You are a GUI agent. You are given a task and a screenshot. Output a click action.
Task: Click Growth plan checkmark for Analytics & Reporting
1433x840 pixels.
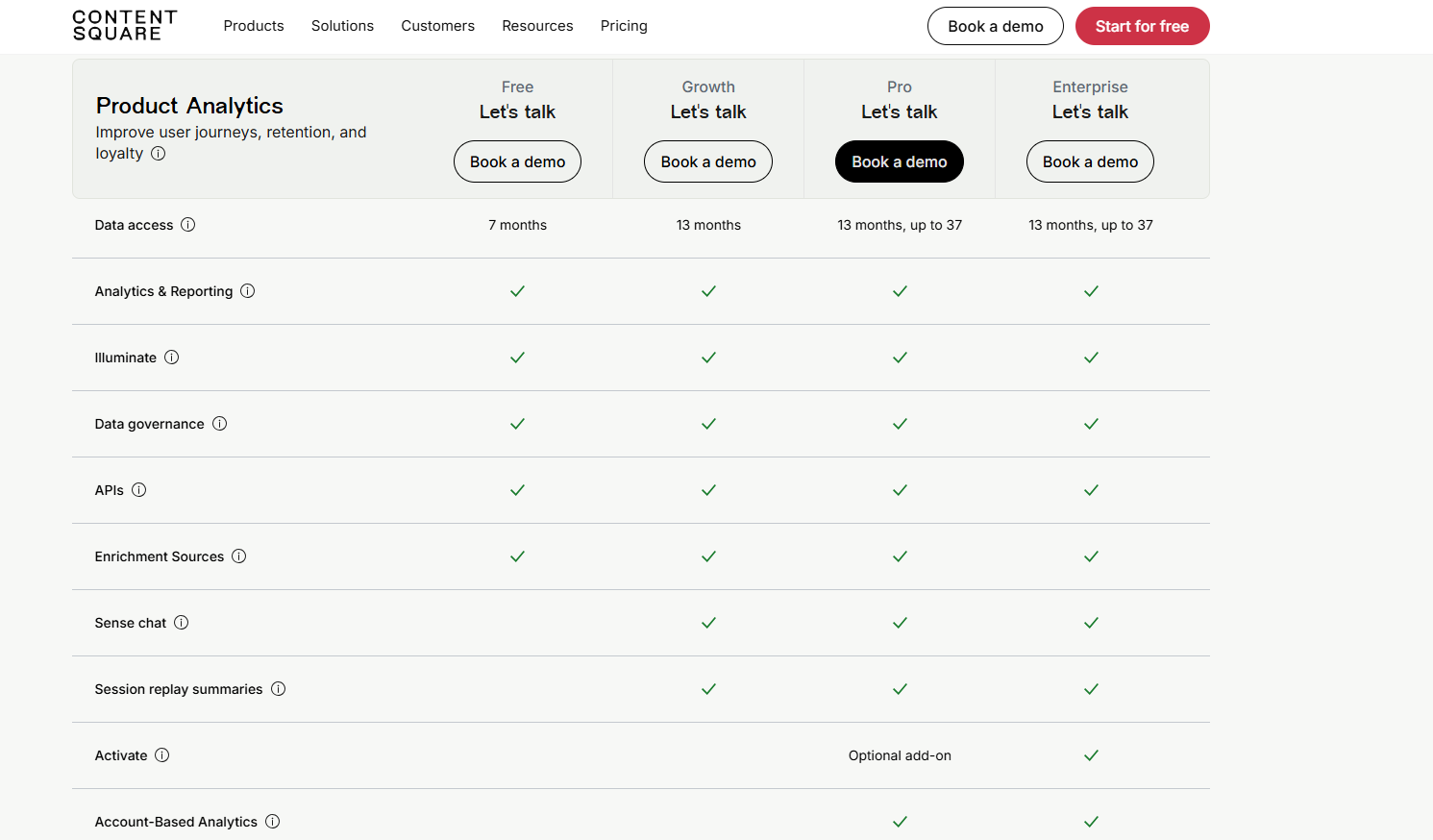pos(708,291)
